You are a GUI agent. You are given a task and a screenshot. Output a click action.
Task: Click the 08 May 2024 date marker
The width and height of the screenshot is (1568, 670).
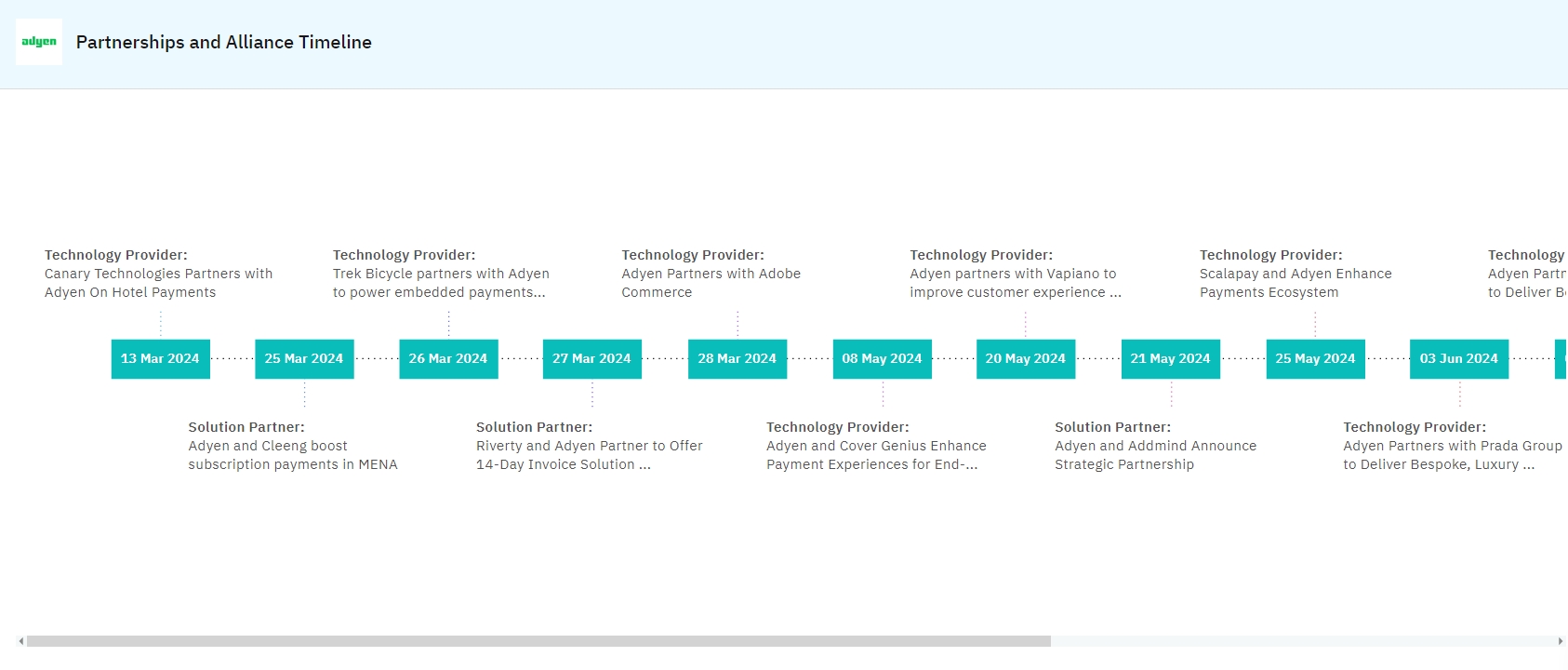tap(882, 359)
